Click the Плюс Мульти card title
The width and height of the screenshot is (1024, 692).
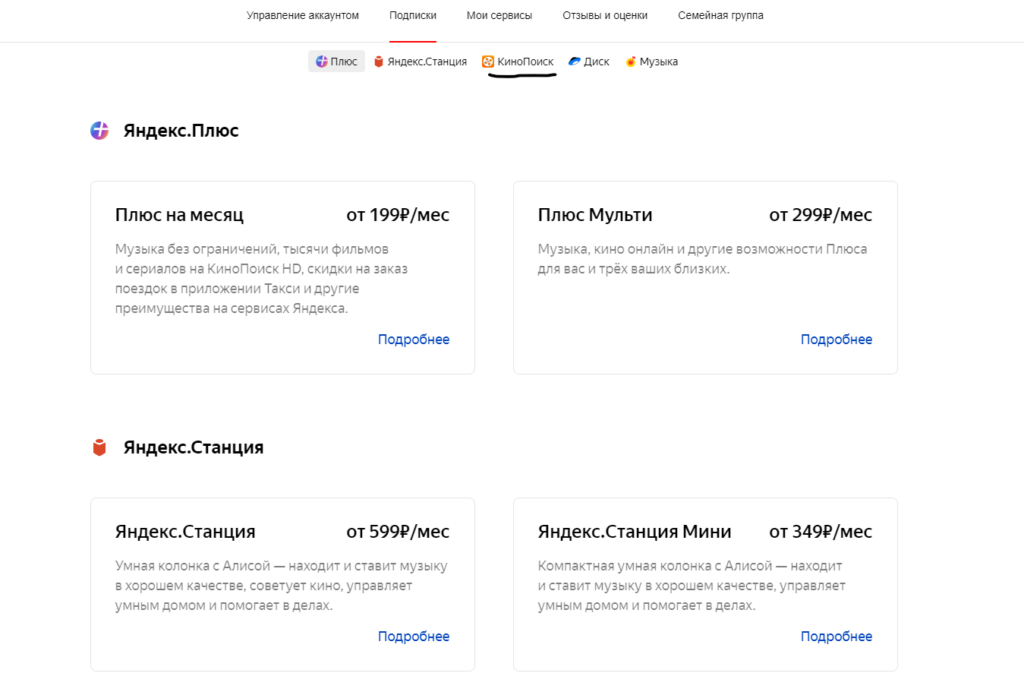click(x=595, y=215)
